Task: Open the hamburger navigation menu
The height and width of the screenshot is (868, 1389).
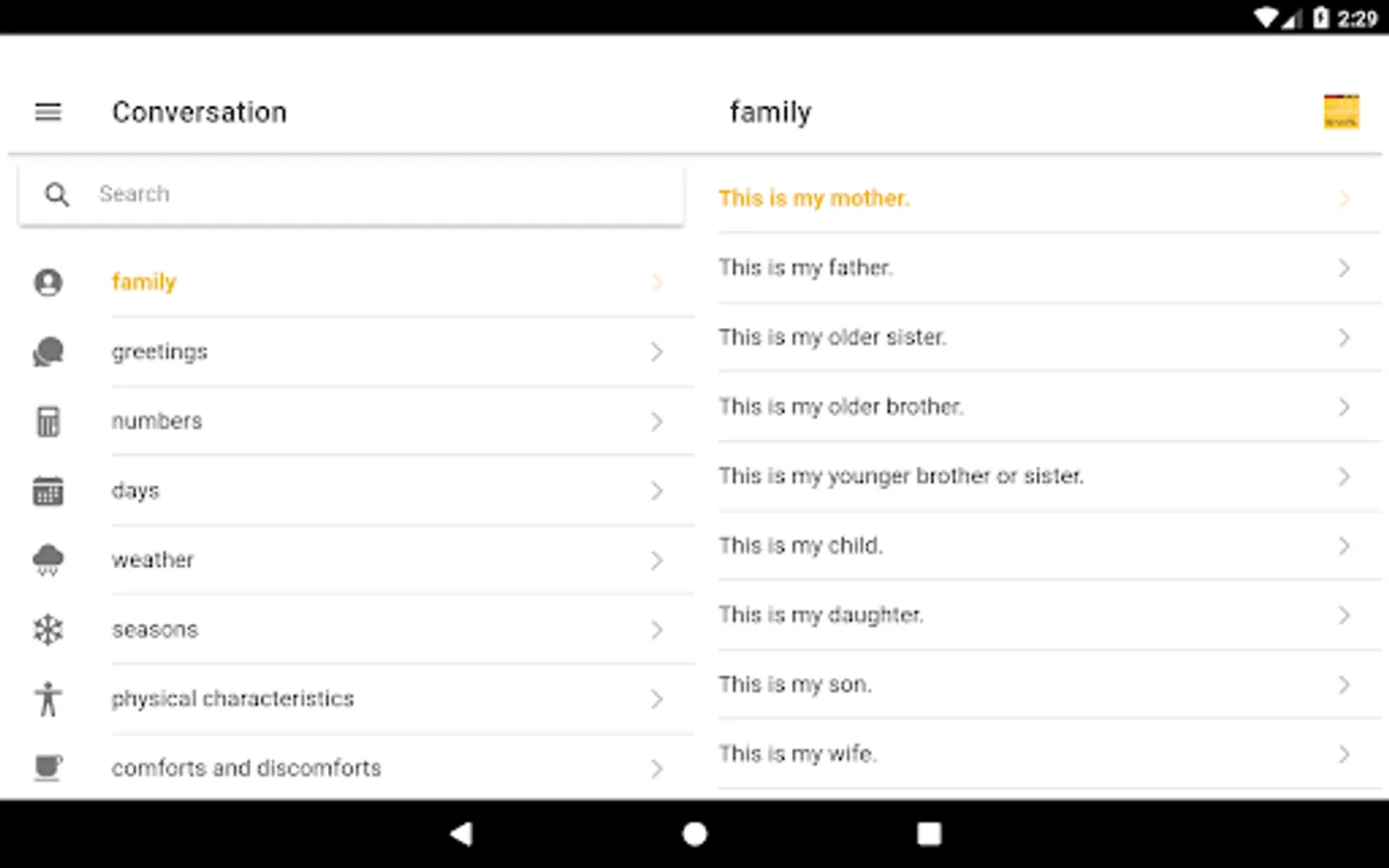Action: [x=48, y=112]
